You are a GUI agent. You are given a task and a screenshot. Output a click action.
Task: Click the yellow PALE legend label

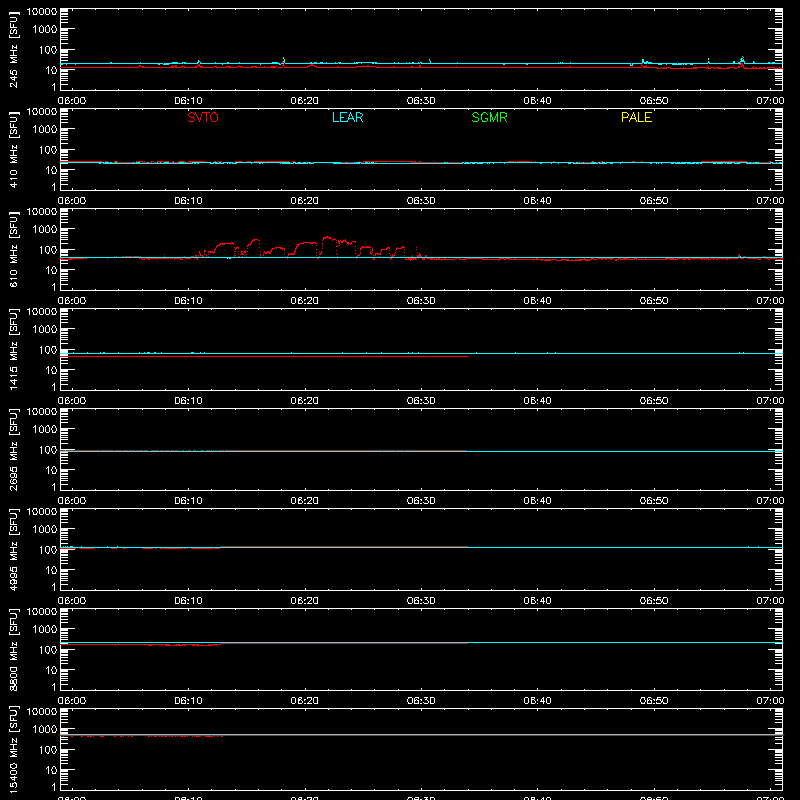click(636, 117)
